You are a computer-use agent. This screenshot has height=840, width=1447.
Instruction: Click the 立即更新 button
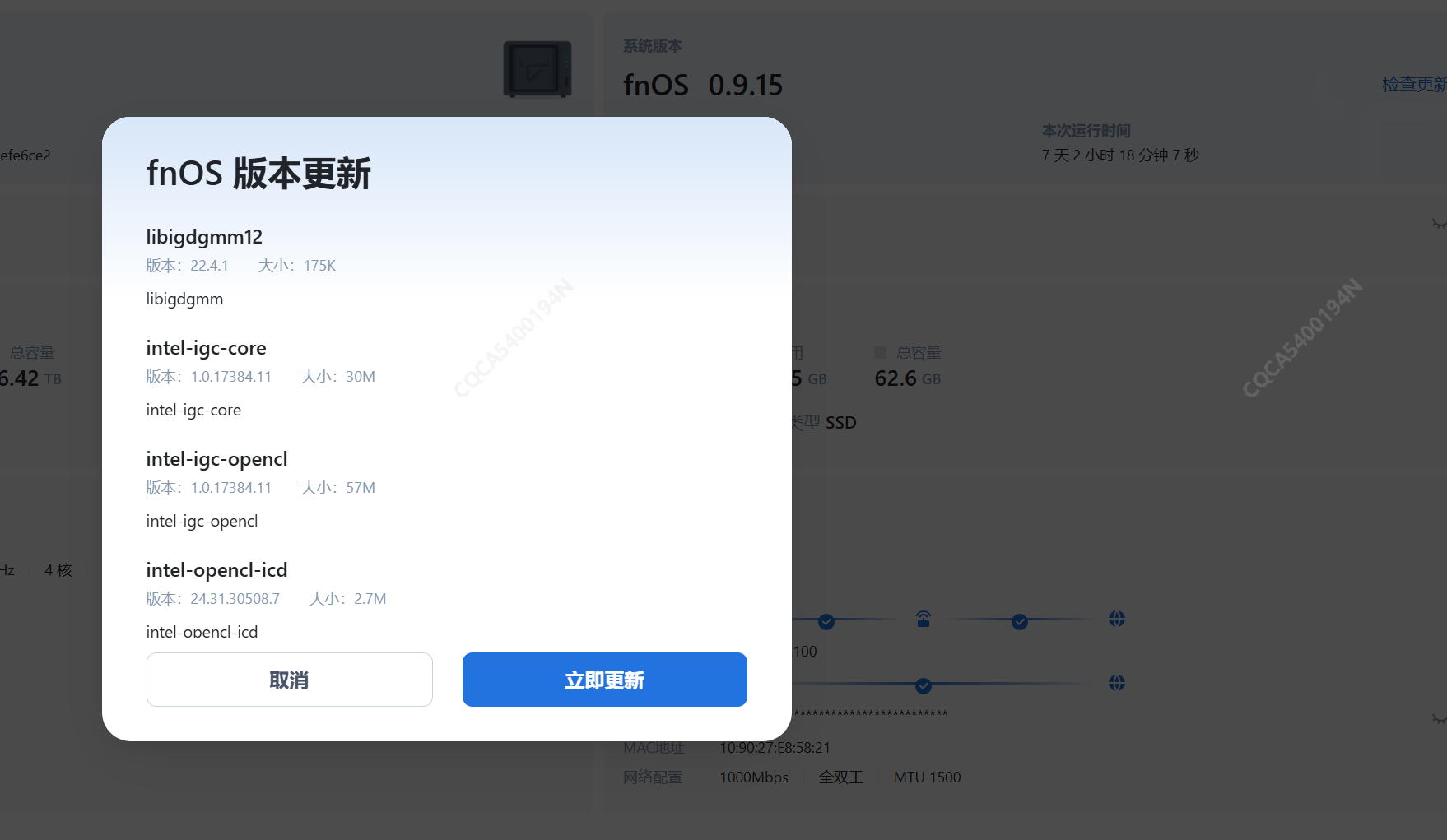point(604,680)
